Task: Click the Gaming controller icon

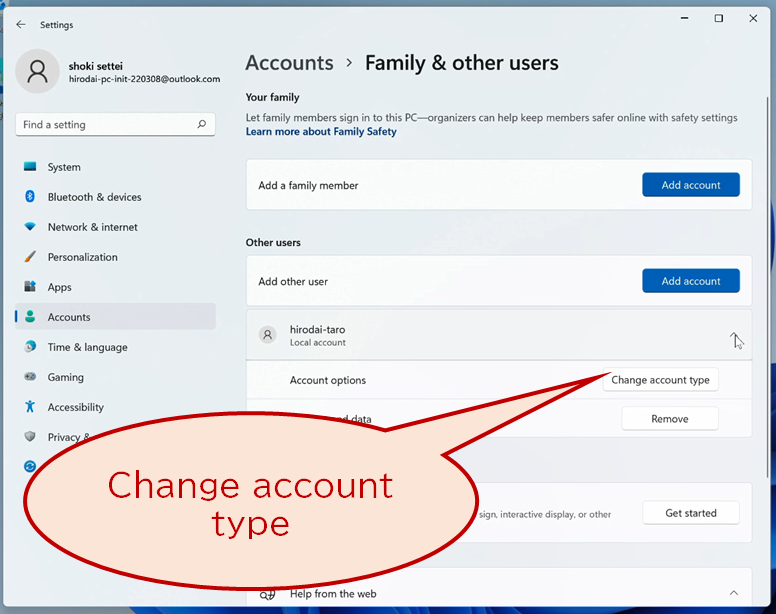Action: 30,377
